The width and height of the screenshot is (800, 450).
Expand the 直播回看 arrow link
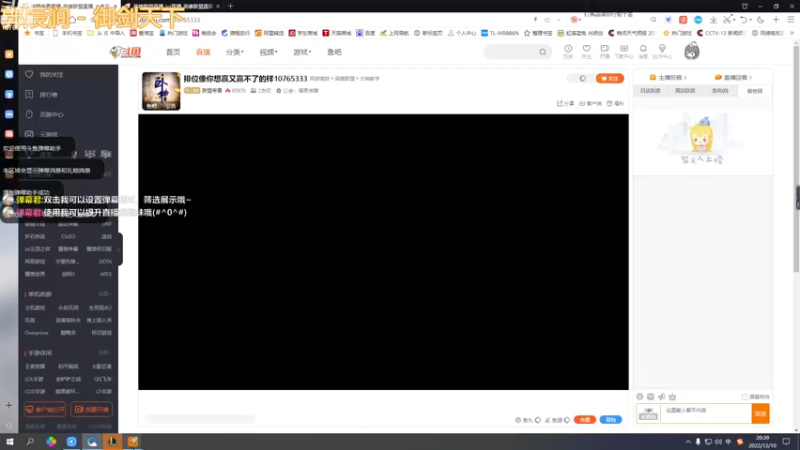pyautogui.click(x=734, y=78)
